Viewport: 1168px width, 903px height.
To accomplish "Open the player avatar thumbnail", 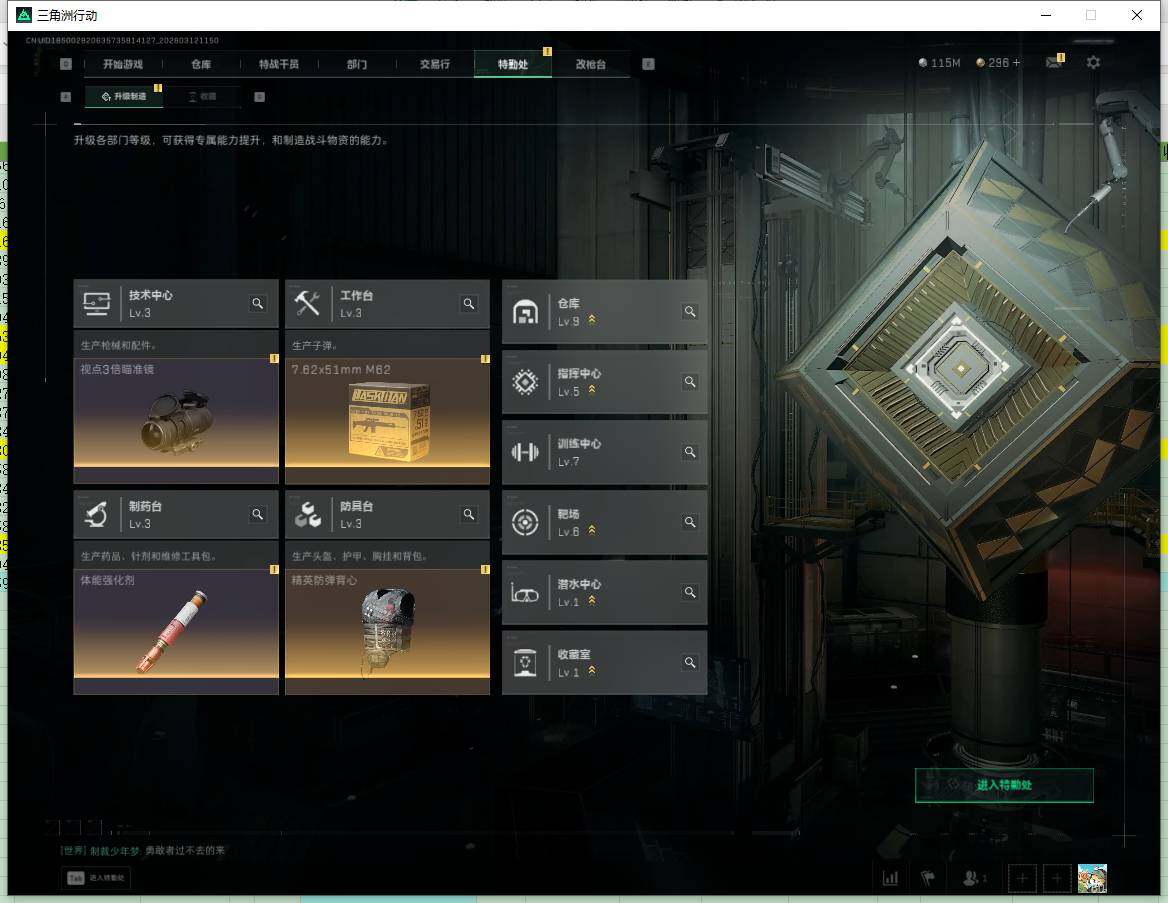I will 1092,878.
